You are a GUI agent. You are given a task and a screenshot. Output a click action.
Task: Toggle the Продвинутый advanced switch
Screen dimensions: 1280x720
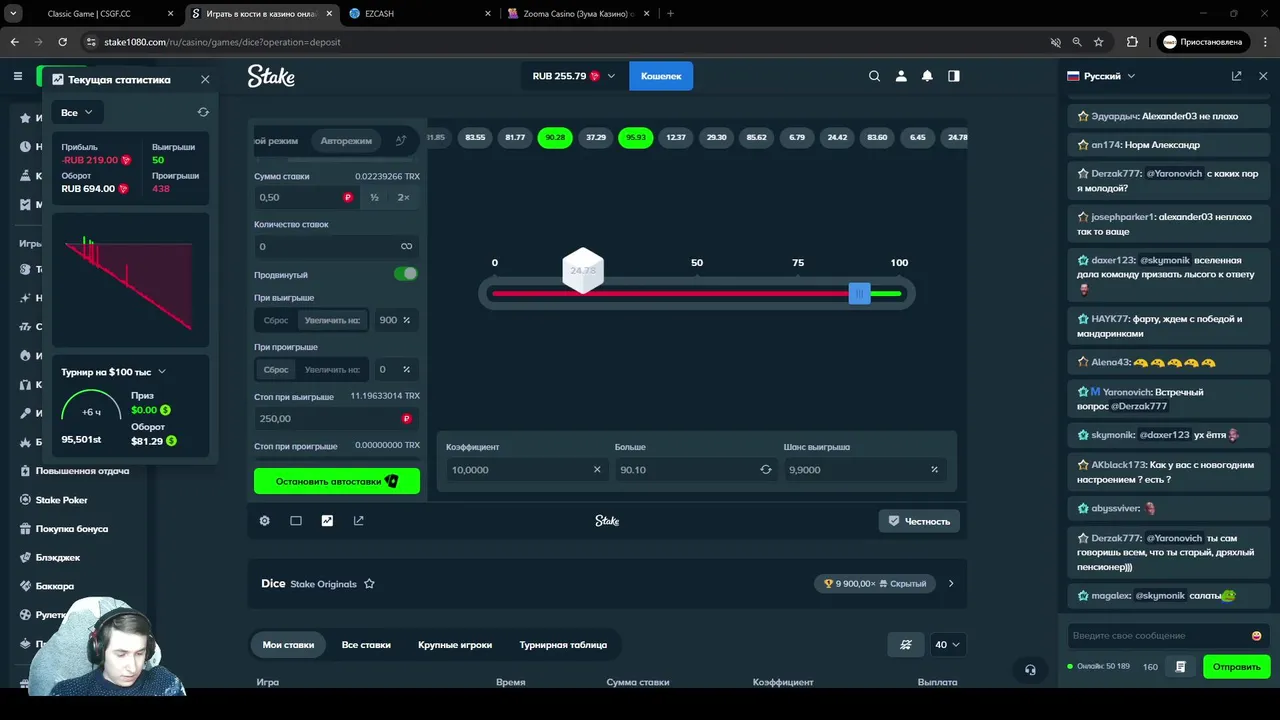405,274
